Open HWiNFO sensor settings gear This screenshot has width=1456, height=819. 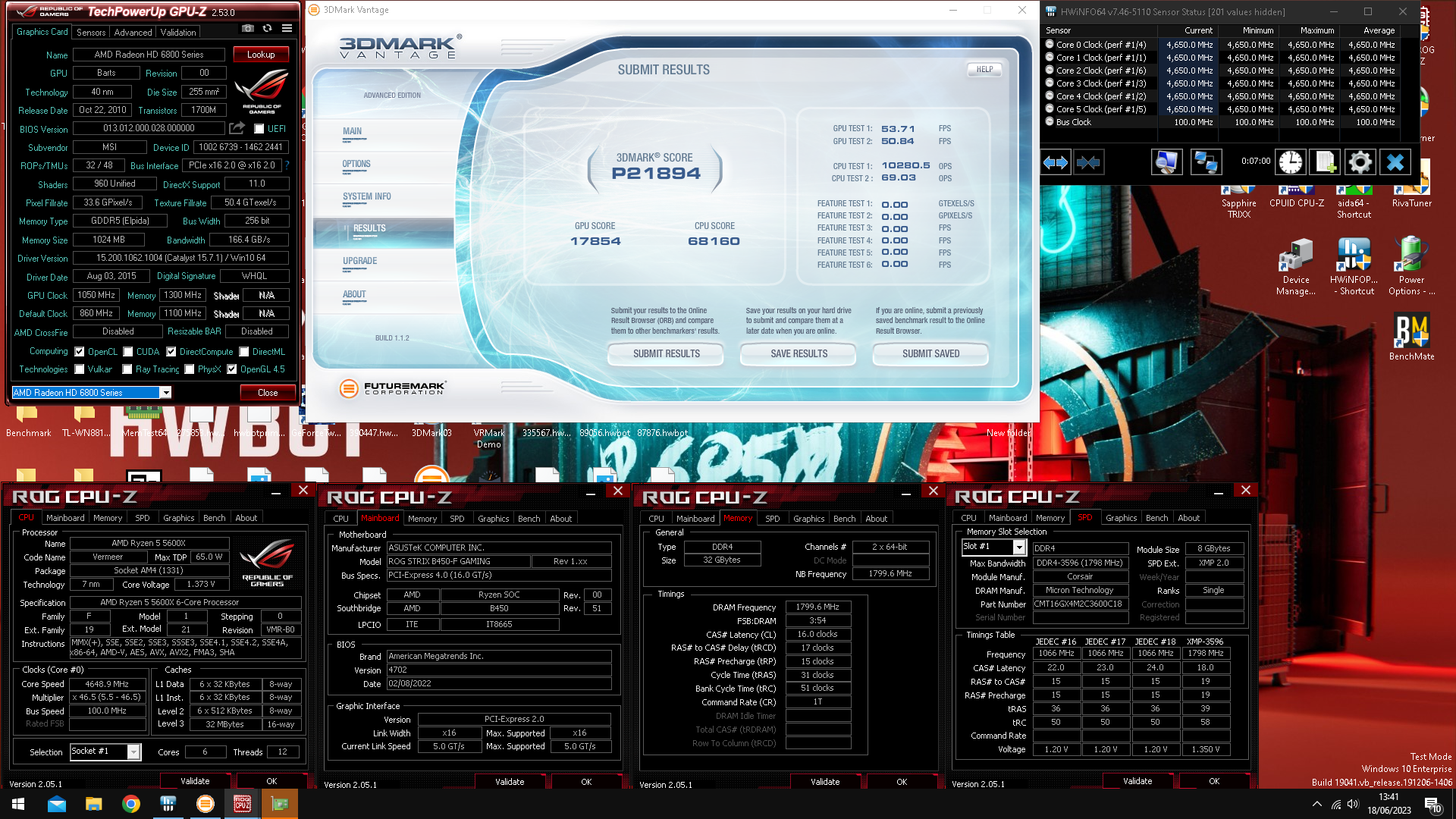point(1360,162)
